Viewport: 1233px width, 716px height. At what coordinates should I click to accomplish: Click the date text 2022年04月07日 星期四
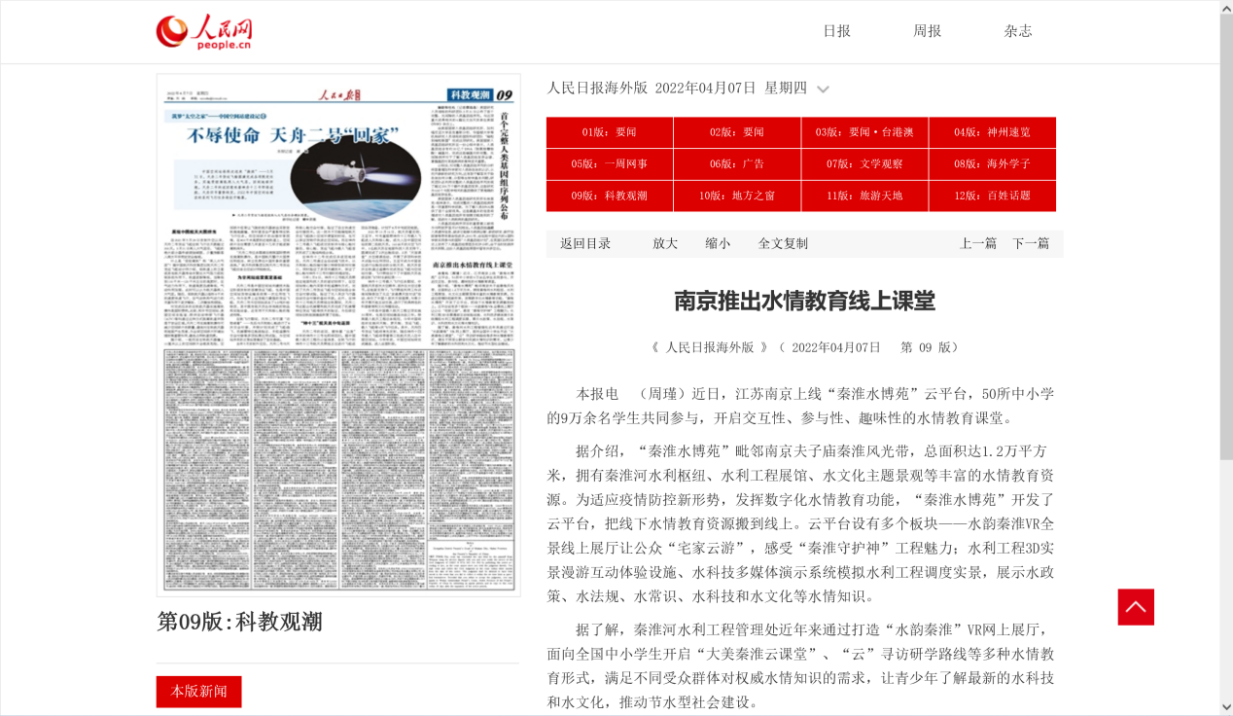(x=730, y=88)
